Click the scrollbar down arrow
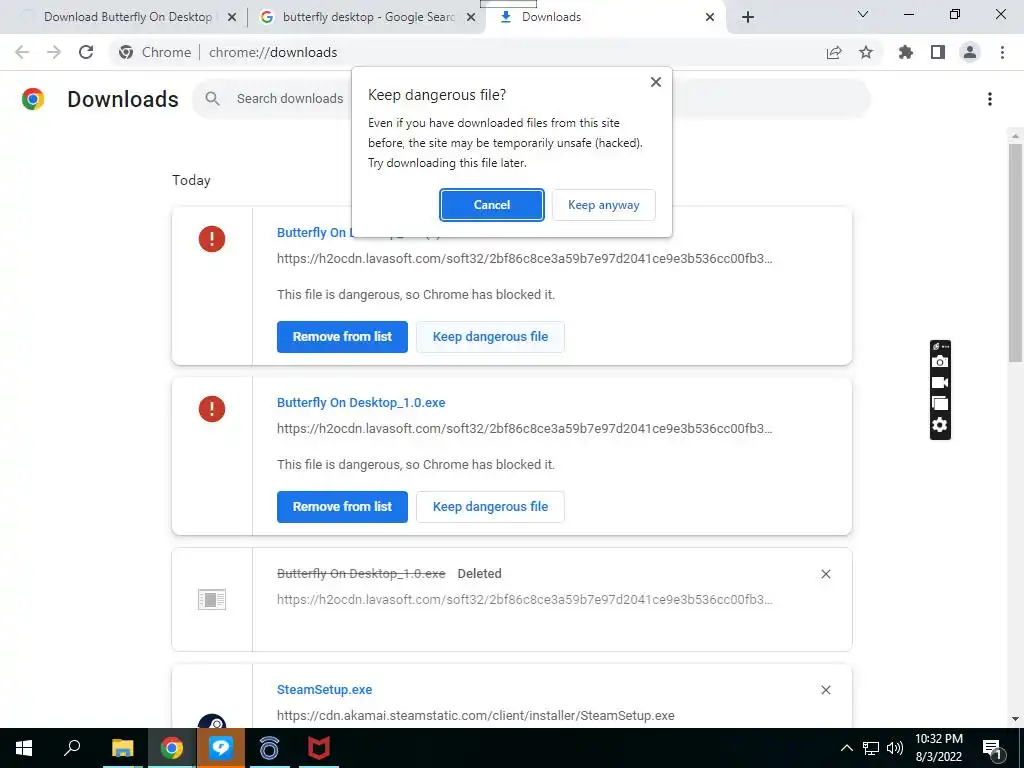This screenshot has width=1024, height=768. (1015, 720)
